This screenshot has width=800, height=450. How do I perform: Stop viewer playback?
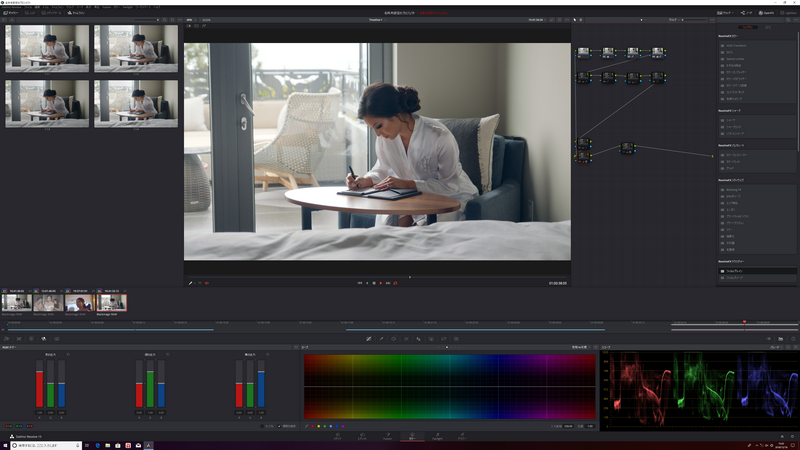pos(374,283)
